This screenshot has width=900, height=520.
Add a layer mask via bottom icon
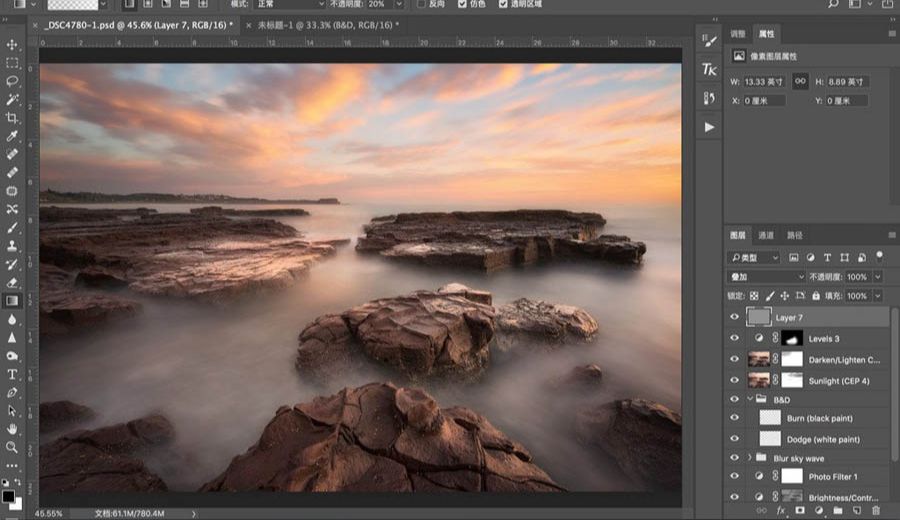coord(800,510)
